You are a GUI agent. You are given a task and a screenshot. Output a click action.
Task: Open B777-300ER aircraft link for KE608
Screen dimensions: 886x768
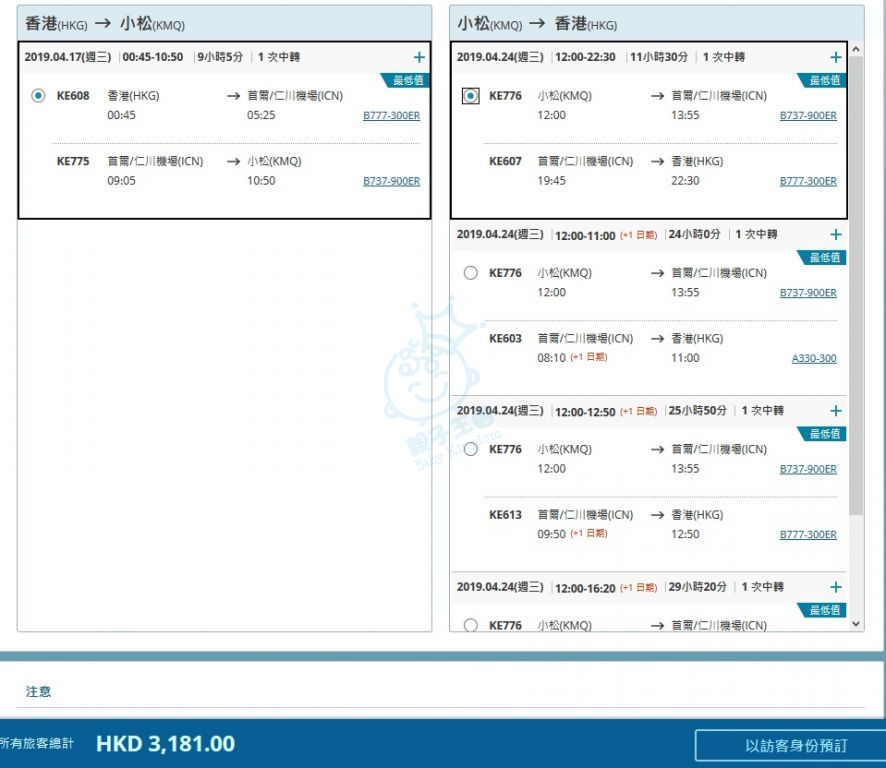click(x=391, y=116)
